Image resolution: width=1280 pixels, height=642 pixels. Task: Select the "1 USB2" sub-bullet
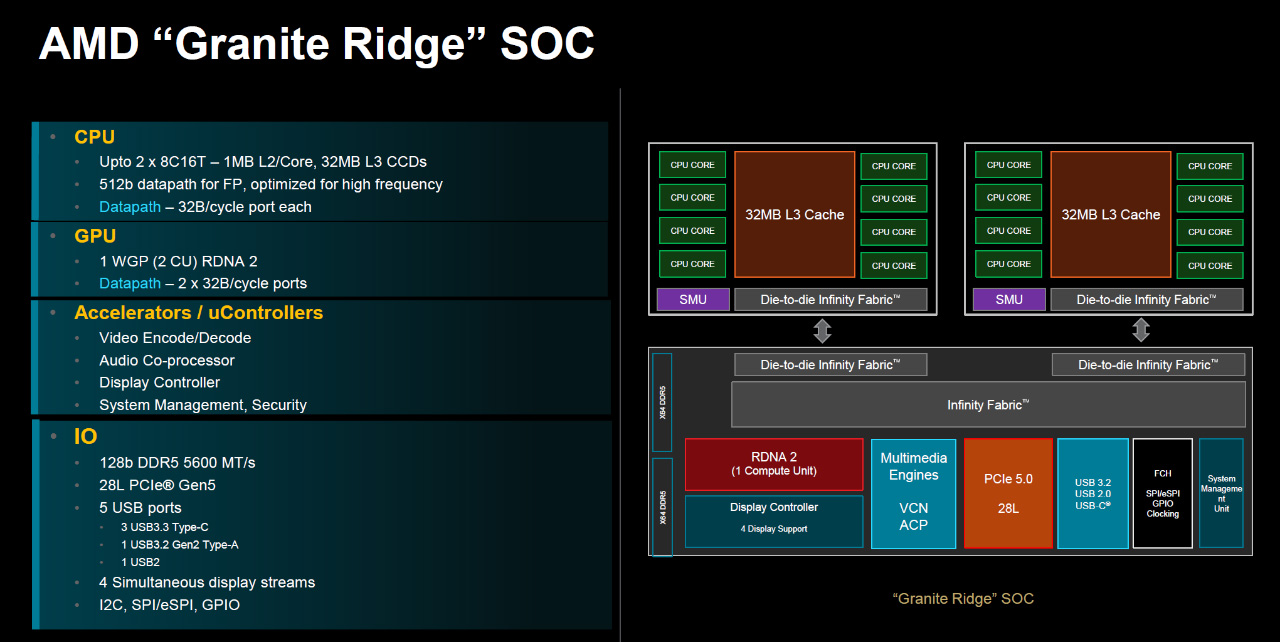coord(141,562)
